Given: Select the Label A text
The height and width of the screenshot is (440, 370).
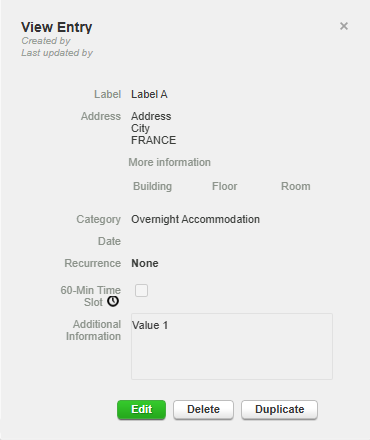Looking at the screenshot, I should click(149, 94).
